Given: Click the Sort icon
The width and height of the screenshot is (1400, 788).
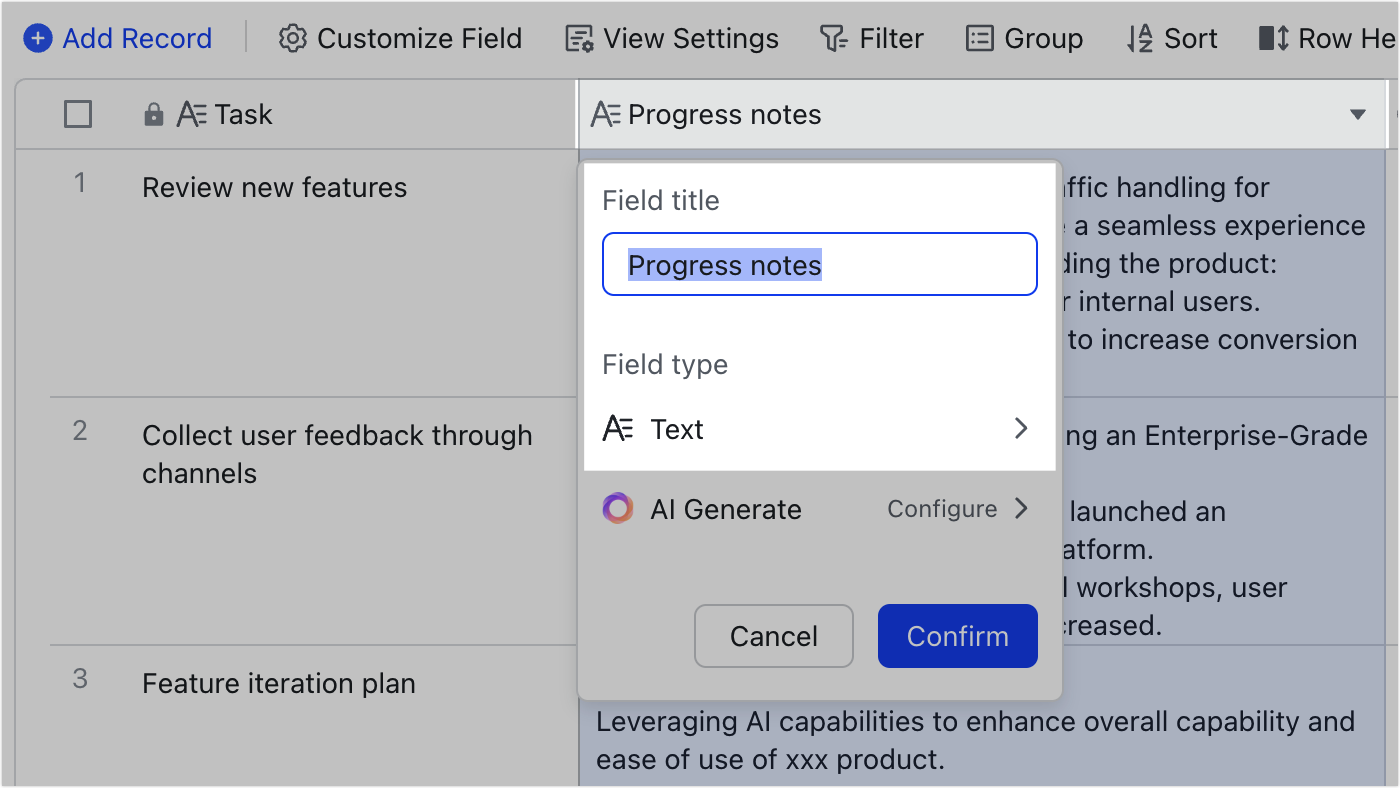Looking at the screenshot, I should [1140, 38].
